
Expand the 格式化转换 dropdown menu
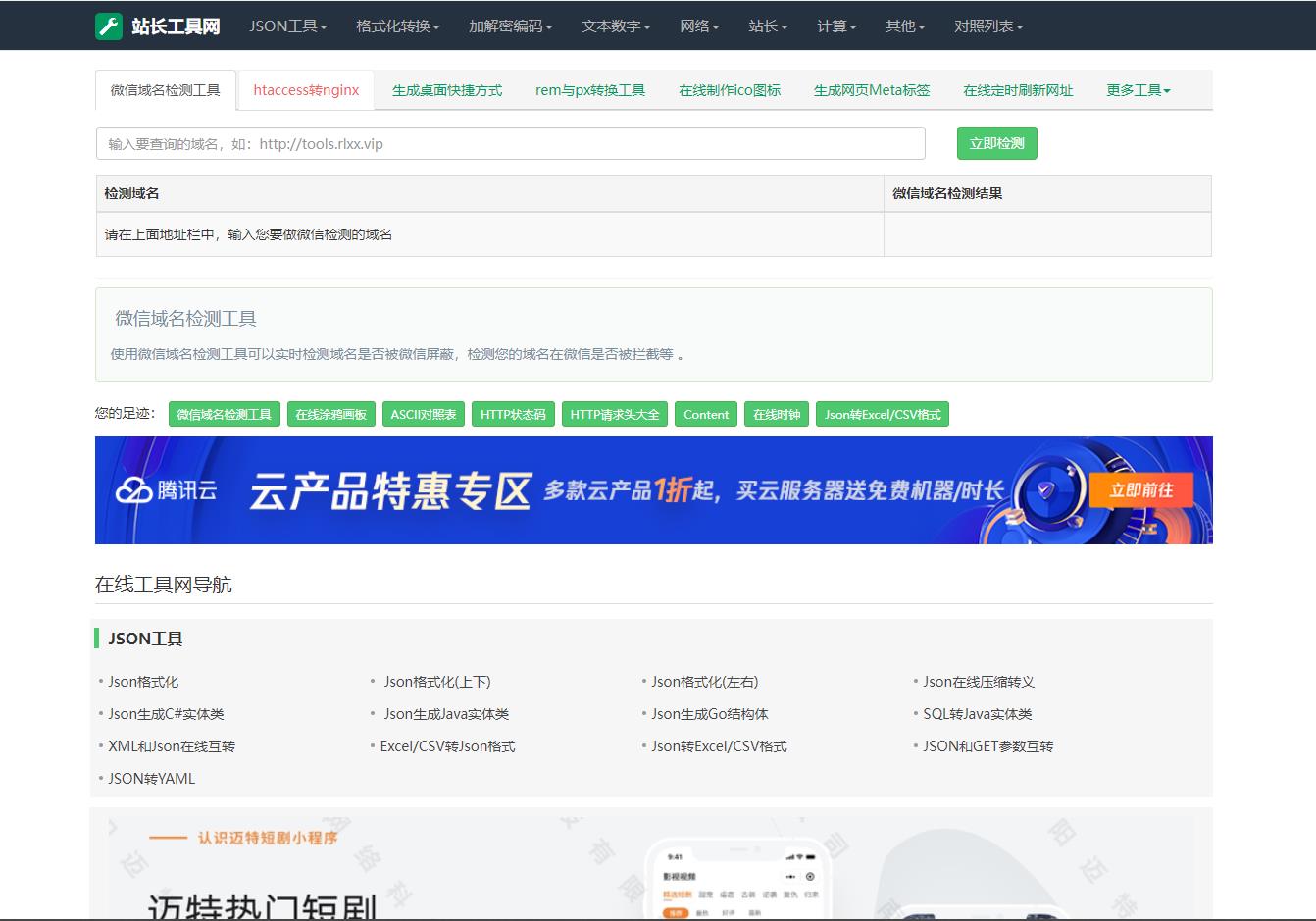click(x=398, y=26)
